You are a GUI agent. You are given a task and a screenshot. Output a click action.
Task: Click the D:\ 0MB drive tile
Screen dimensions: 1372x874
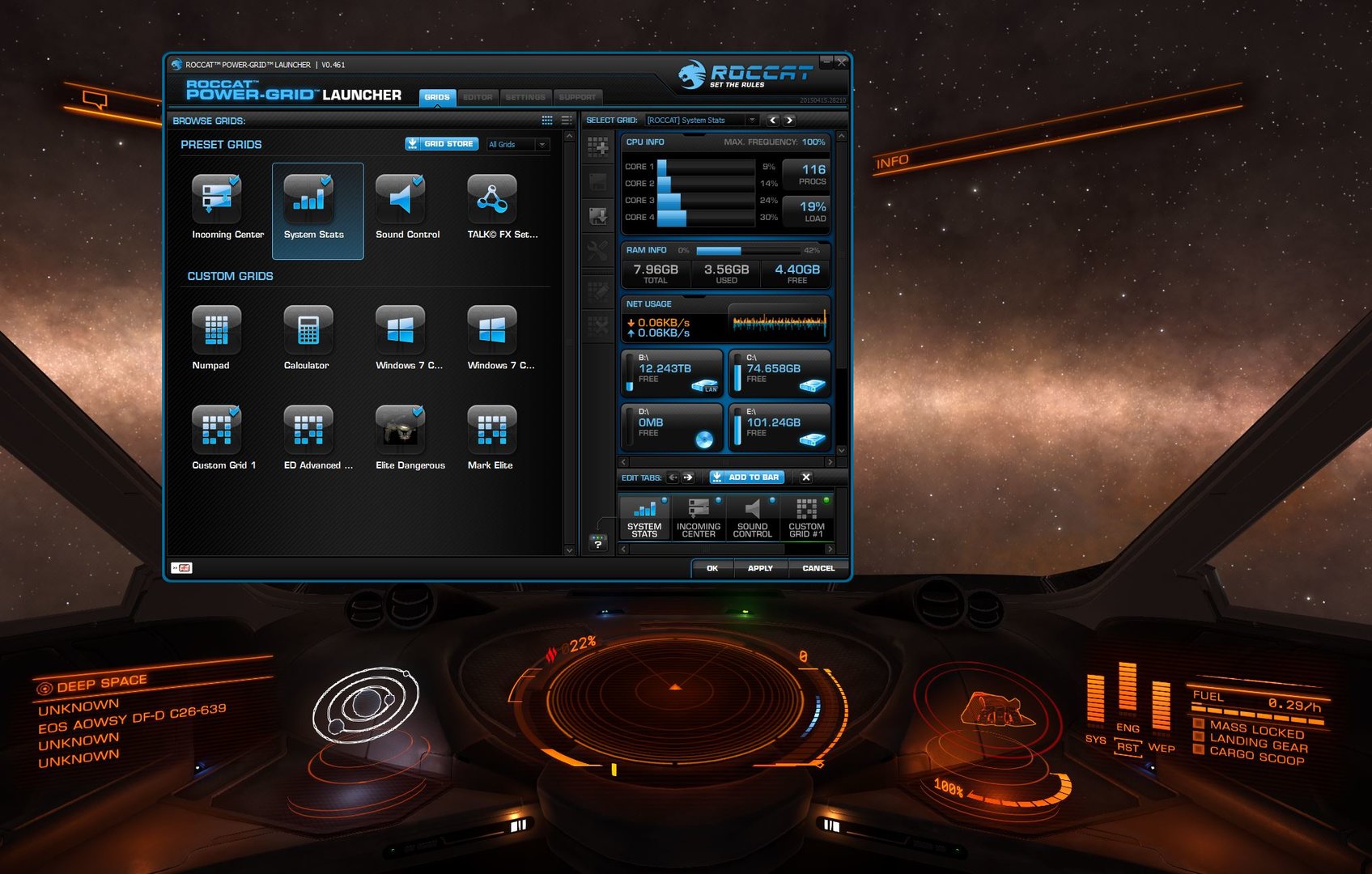click(x=672, y=426)
